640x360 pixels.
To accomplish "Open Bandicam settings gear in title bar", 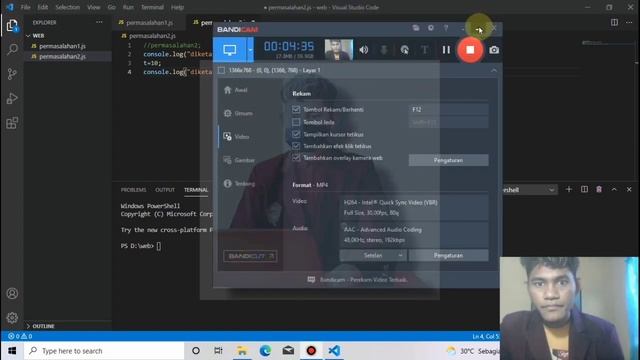I will point(431,28).
